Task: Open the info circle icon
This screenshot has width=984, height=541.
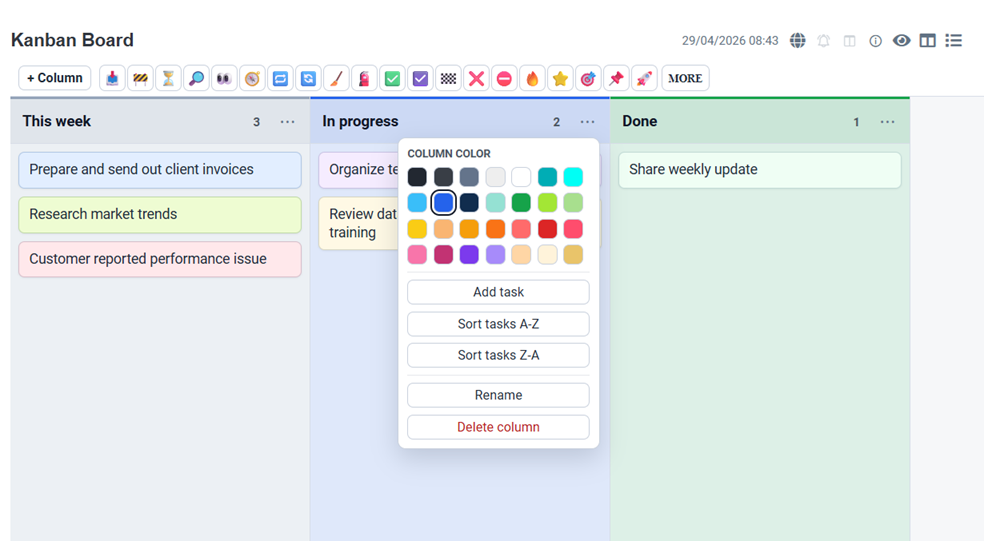Action: tap(875, 41)
